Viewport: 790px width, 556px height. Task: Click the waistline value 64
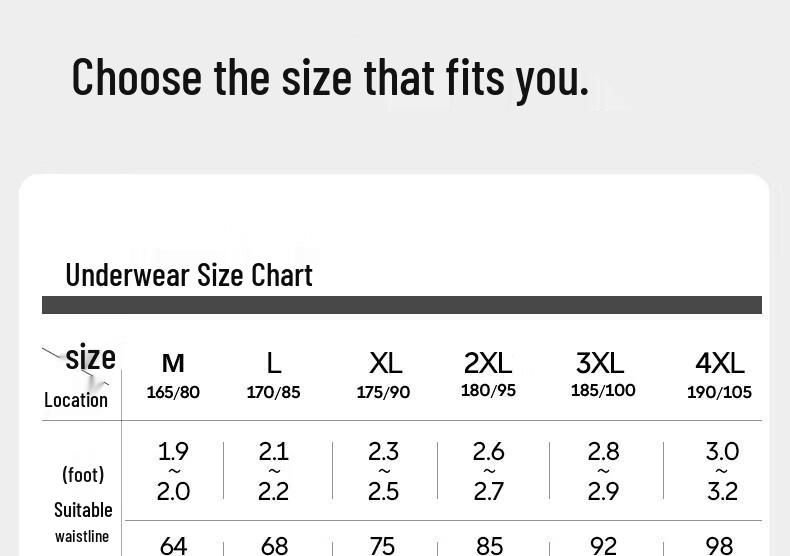tap(173, 546)
